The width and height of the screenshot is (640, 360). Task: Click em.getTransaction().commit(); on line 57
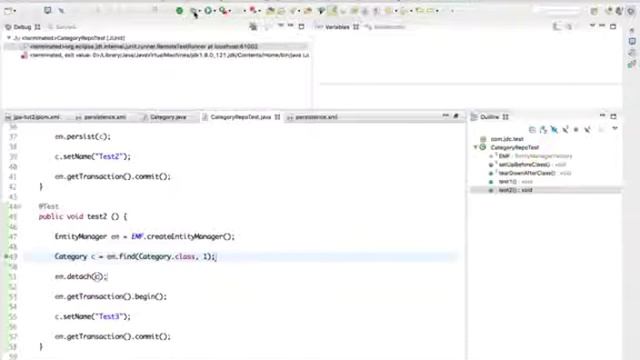pos(113,337)
